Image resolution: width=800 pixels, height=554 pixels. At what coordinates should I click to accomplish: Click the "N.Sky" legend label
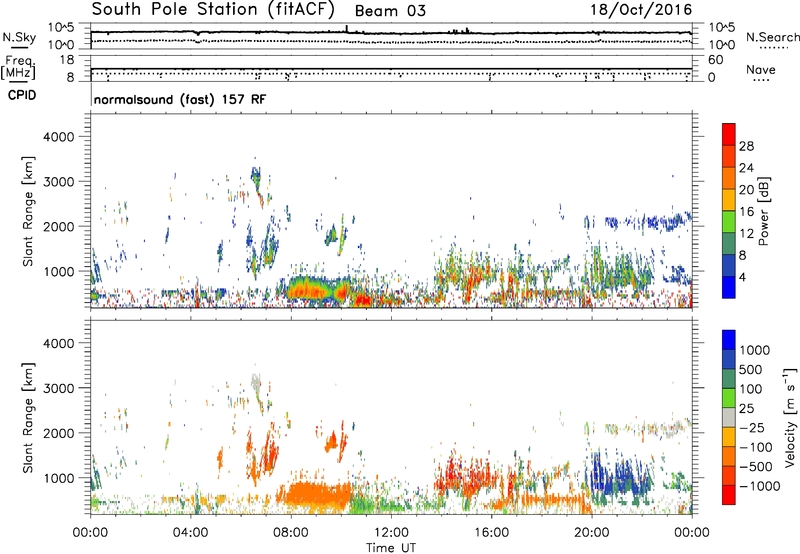pos(19,37)
